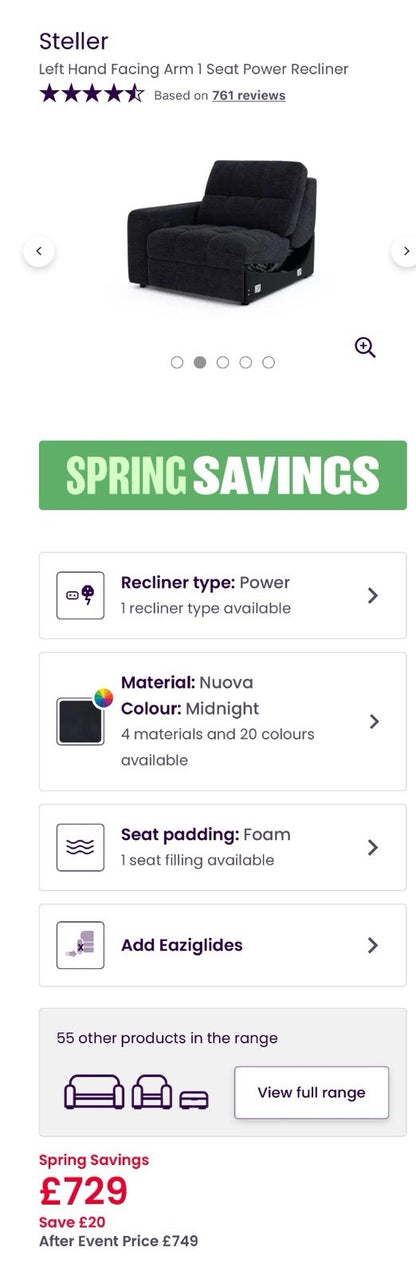
Task: Click the View full range button
Action: tap(311, 1092)
